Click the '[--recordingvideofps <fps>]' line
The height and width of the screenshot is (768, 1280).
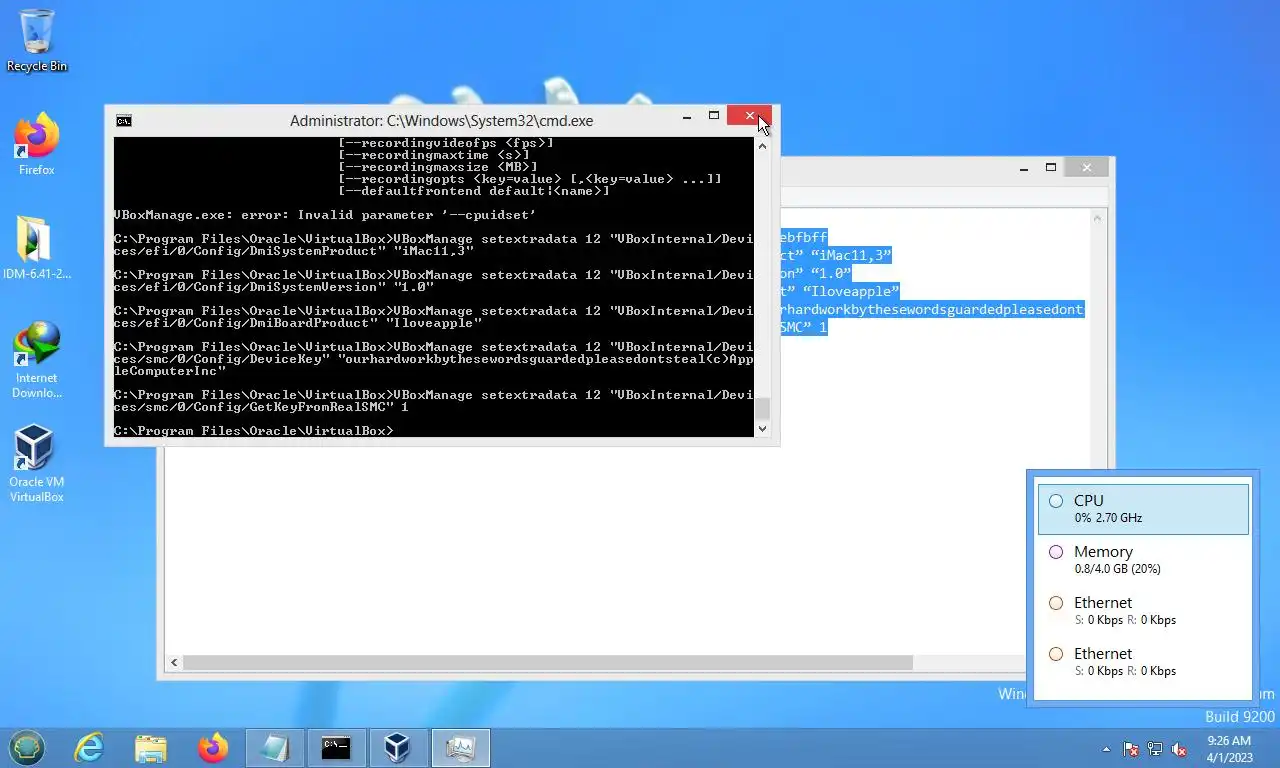(x=446, y=143)
